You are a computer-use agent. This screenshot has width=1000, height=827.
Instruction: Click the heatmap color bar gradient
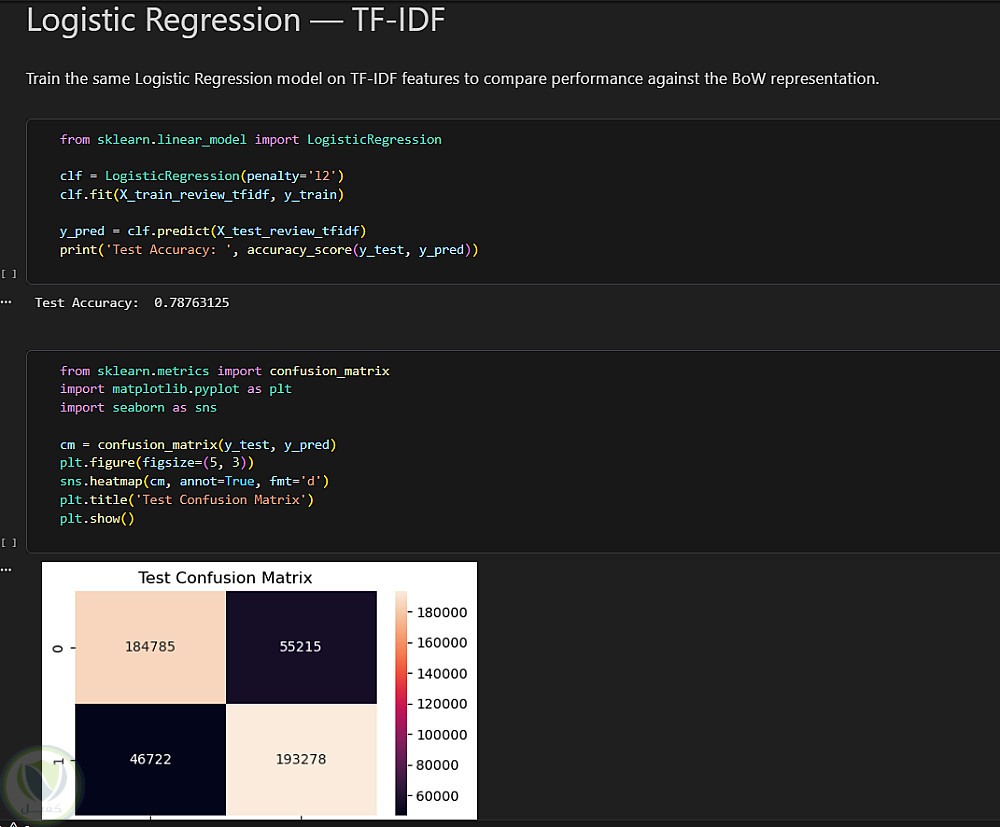(x=401, y=703)
